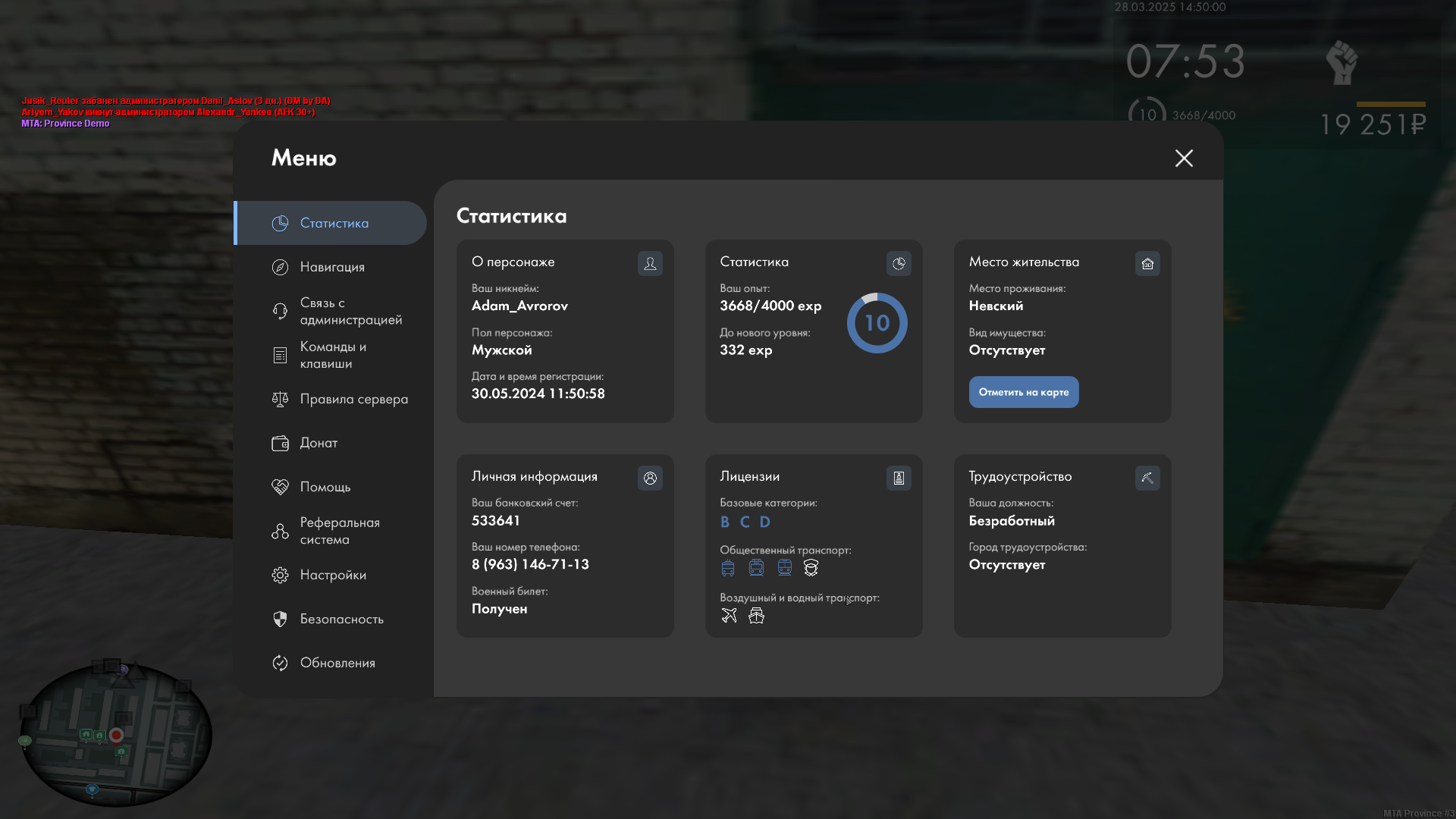Open Реферальная система page
This screenshot has width=1456, height=819.
click(339, 531)
